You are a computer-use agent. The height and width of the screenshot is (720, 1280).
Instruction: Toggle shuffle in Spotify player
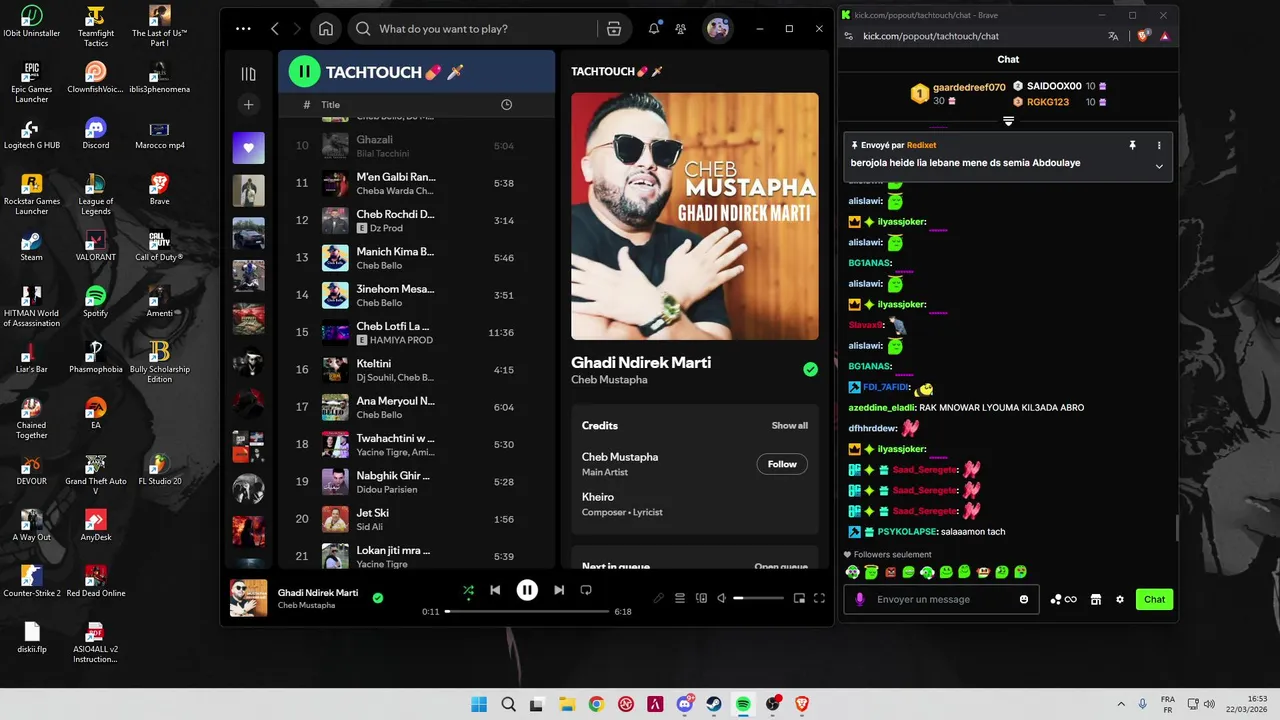click(468, 591)
